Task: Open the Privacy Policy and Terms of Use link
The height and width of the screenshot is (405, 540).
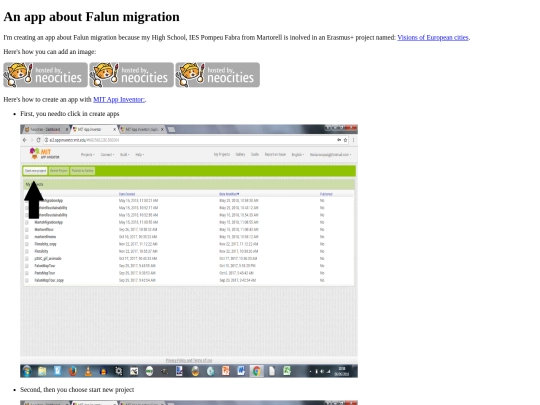Action: 189,361
